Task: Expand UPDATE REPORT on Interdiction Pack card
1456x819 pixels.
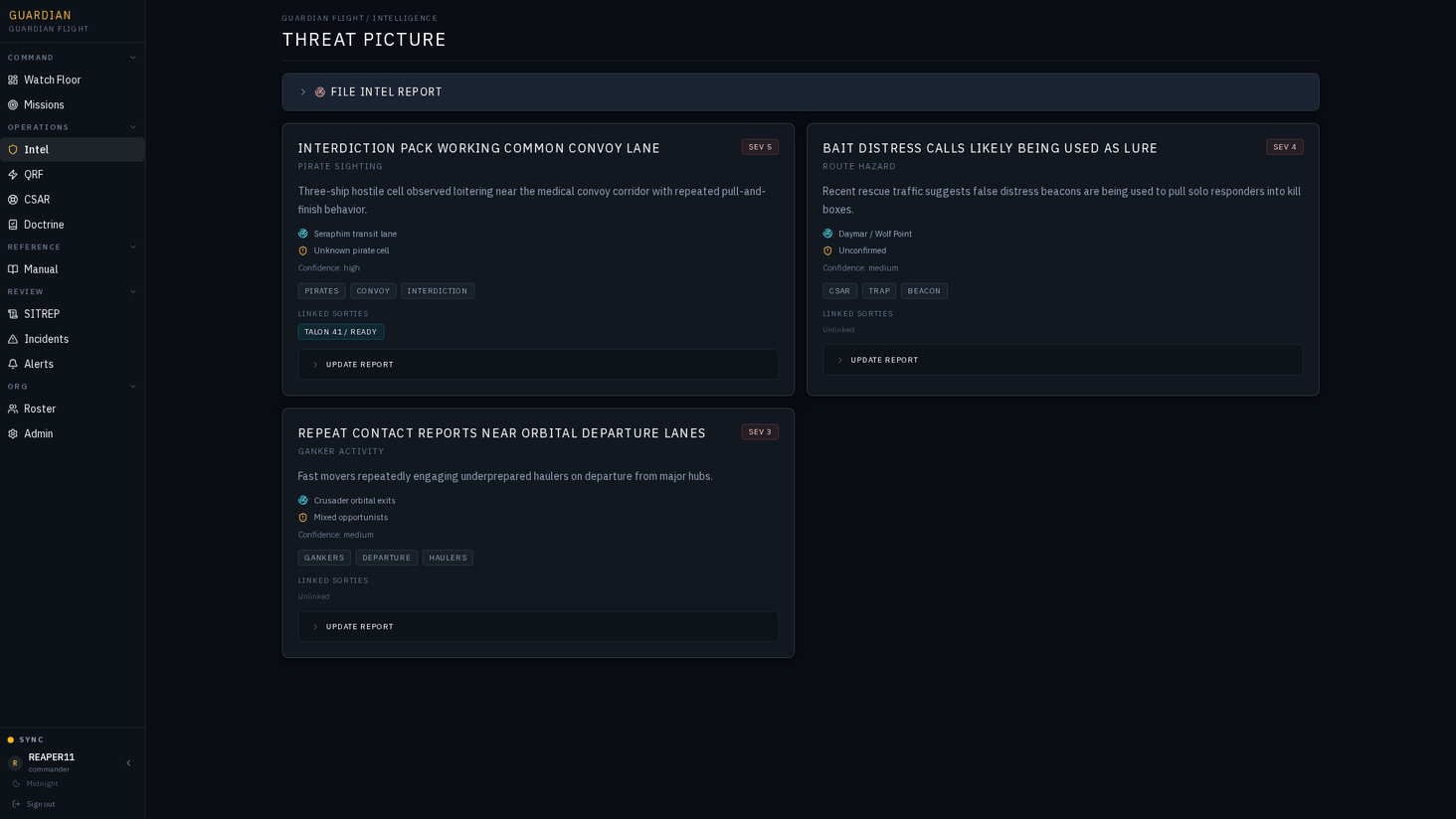Action: coord(538,365)
